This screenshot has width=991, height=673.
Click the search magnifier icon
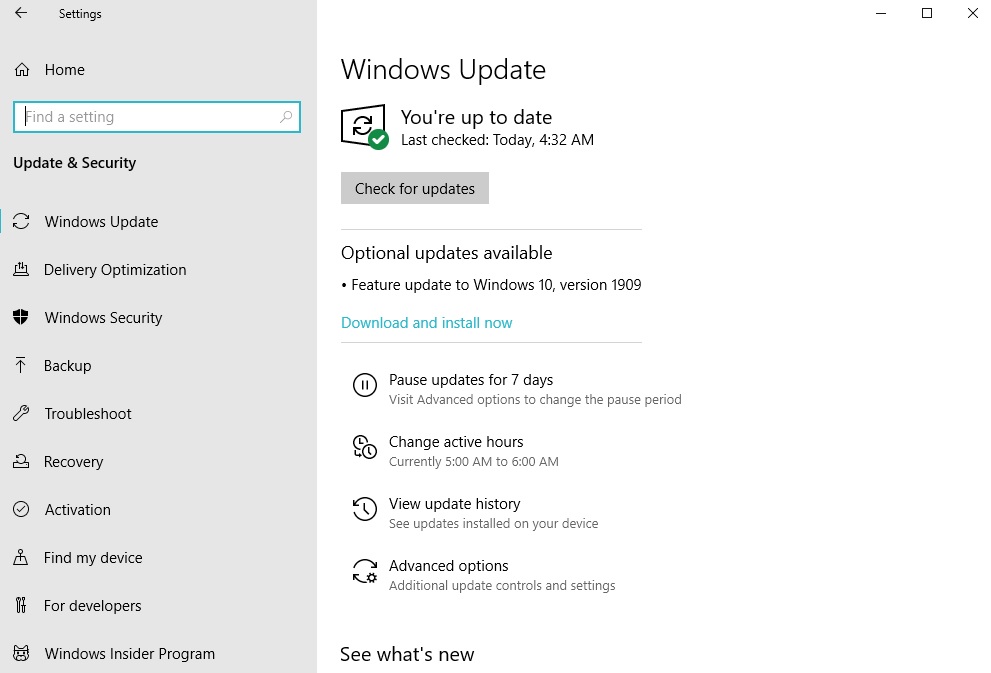286,116
